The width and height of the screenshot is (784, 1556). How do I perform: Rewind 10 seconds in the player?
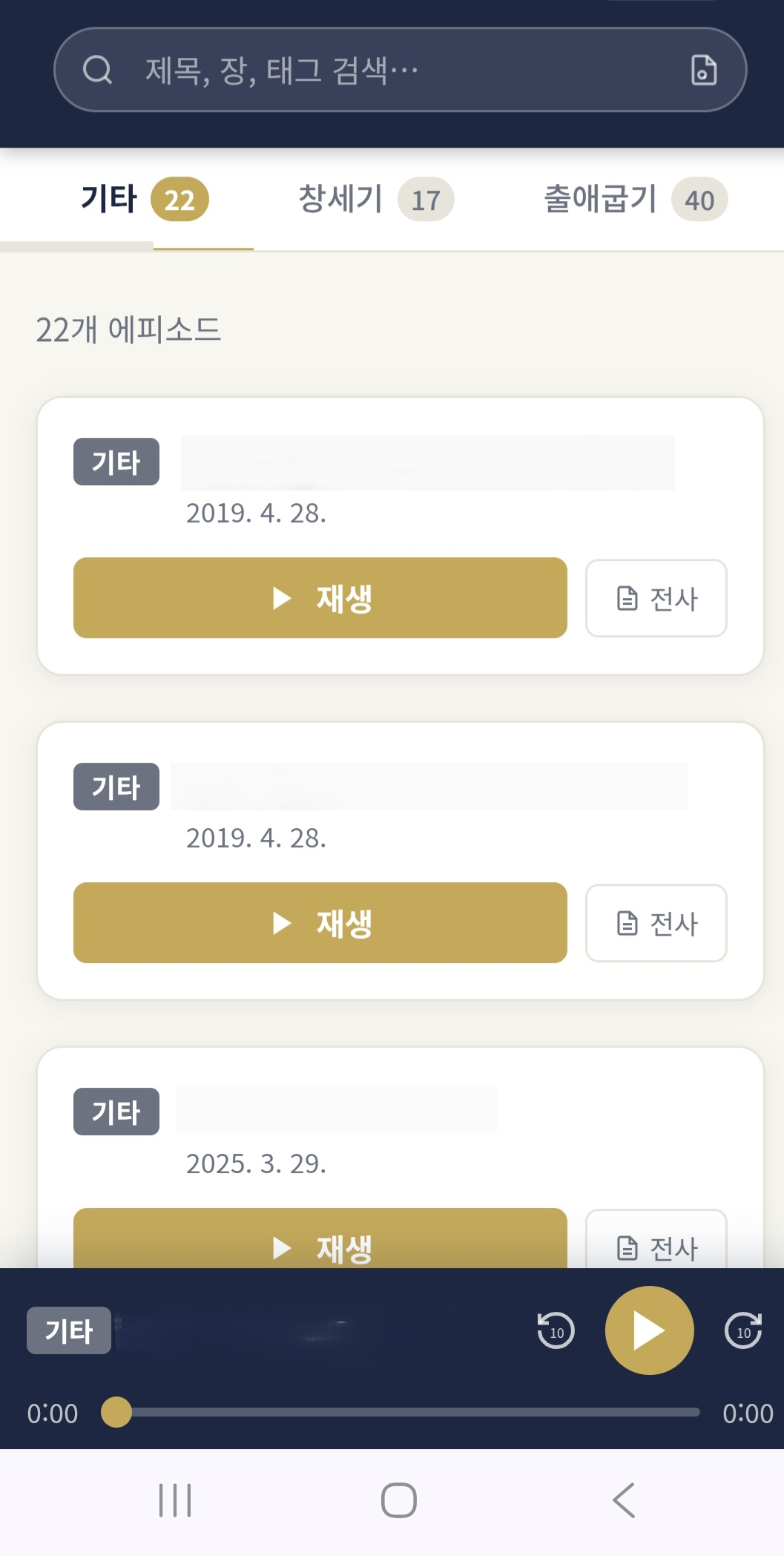[x=556, y=1330]
